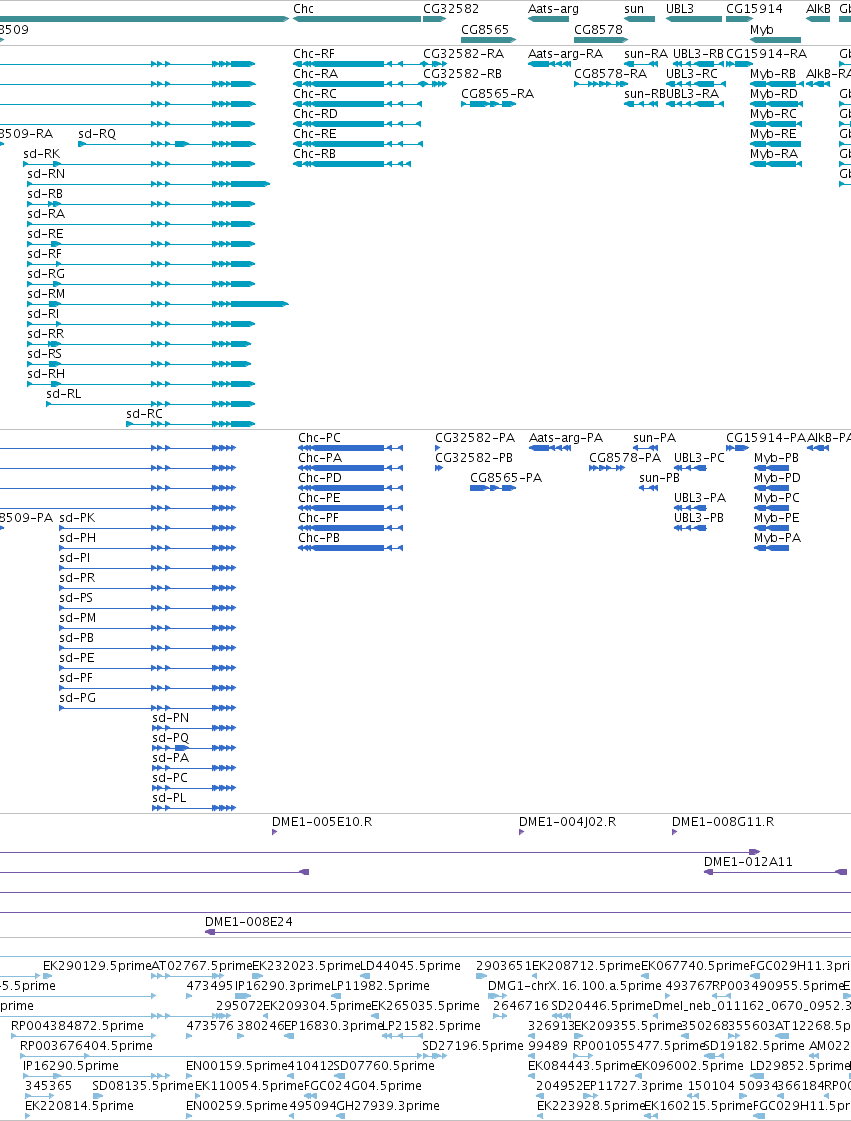Select the CG32582 gene feature

pyautogui.click(x=434, y=19)
